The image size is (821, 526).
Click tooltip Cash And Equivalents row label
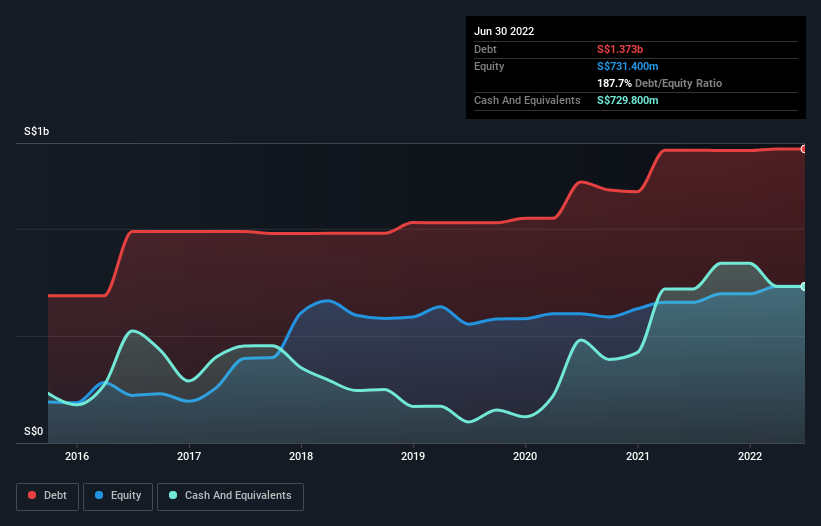click(x=527, y=100)
